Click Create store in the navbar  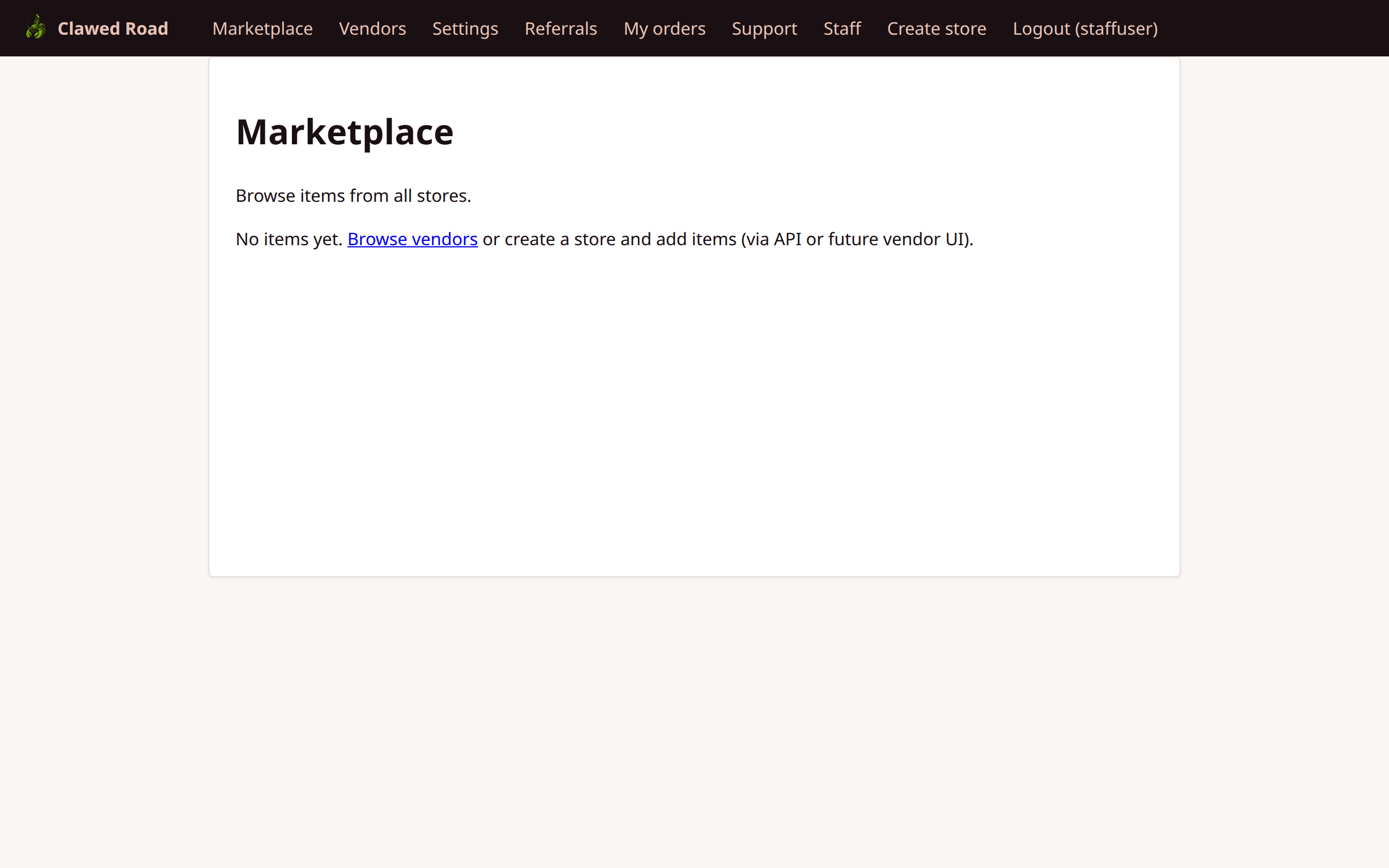coord(936,28)
